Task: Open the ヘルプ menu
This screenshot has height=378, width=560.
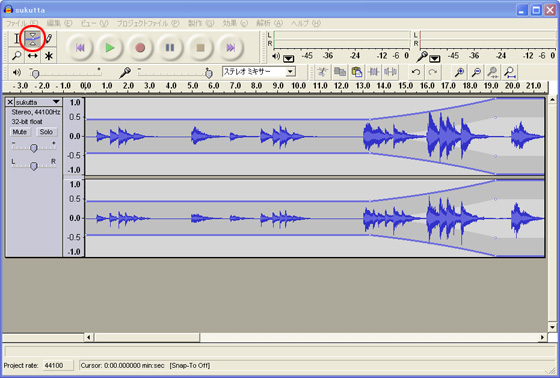Action: 306,23
